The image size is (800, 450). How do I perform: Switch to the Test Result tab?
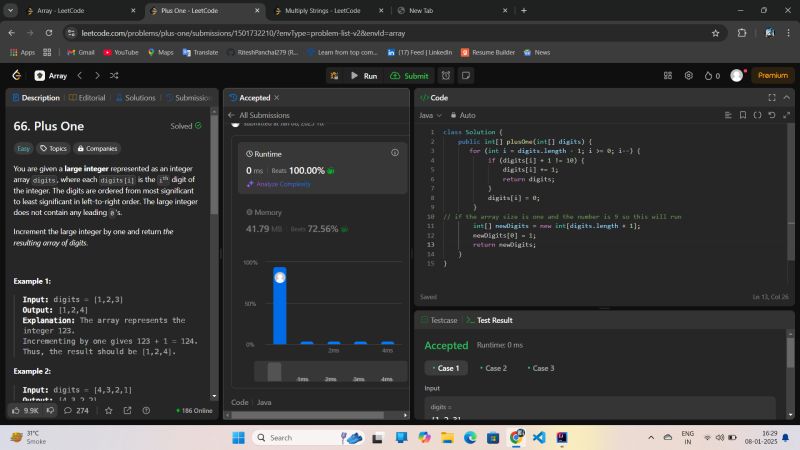click(490, 320)
